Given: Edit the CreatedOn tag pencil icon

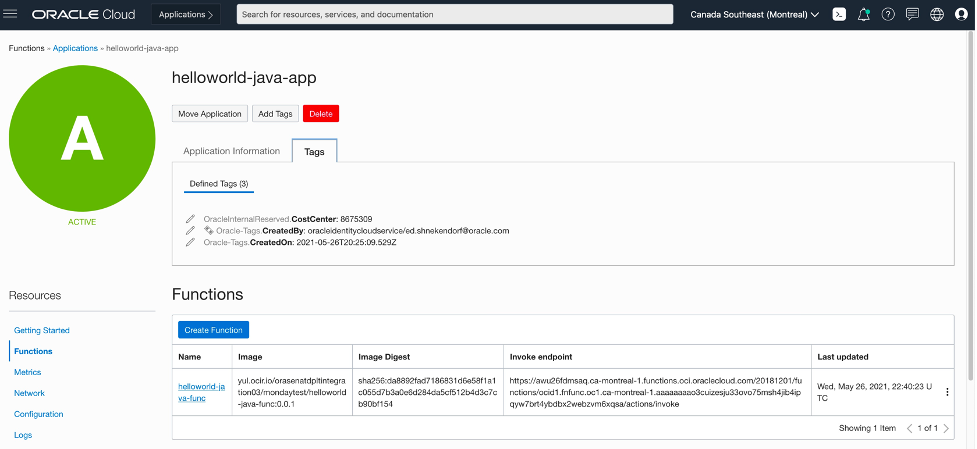Looking at the screenshot, I should [x=191, y=242].
